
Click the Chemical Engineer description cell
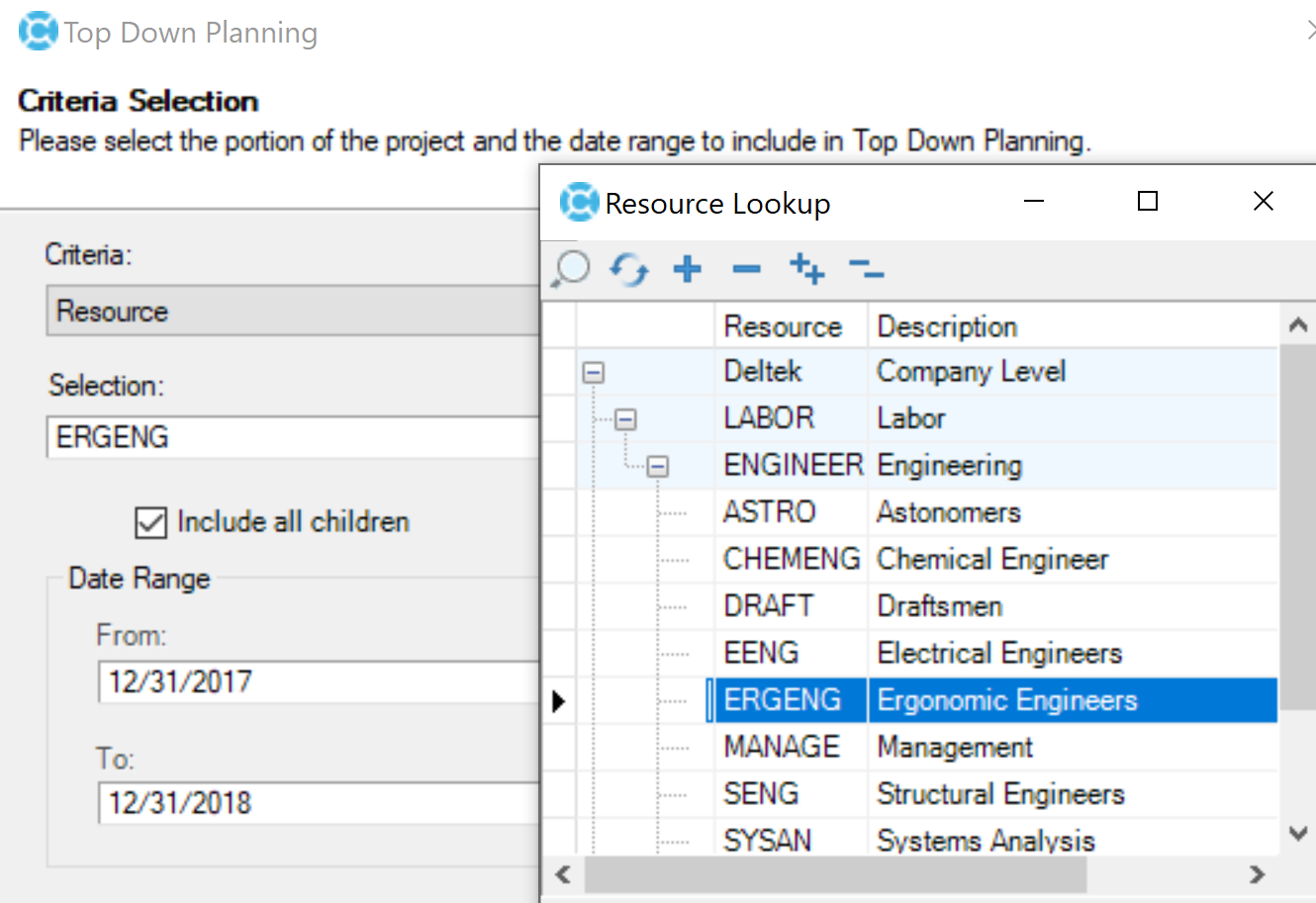pyautogui.click(x=1073, y=559)
